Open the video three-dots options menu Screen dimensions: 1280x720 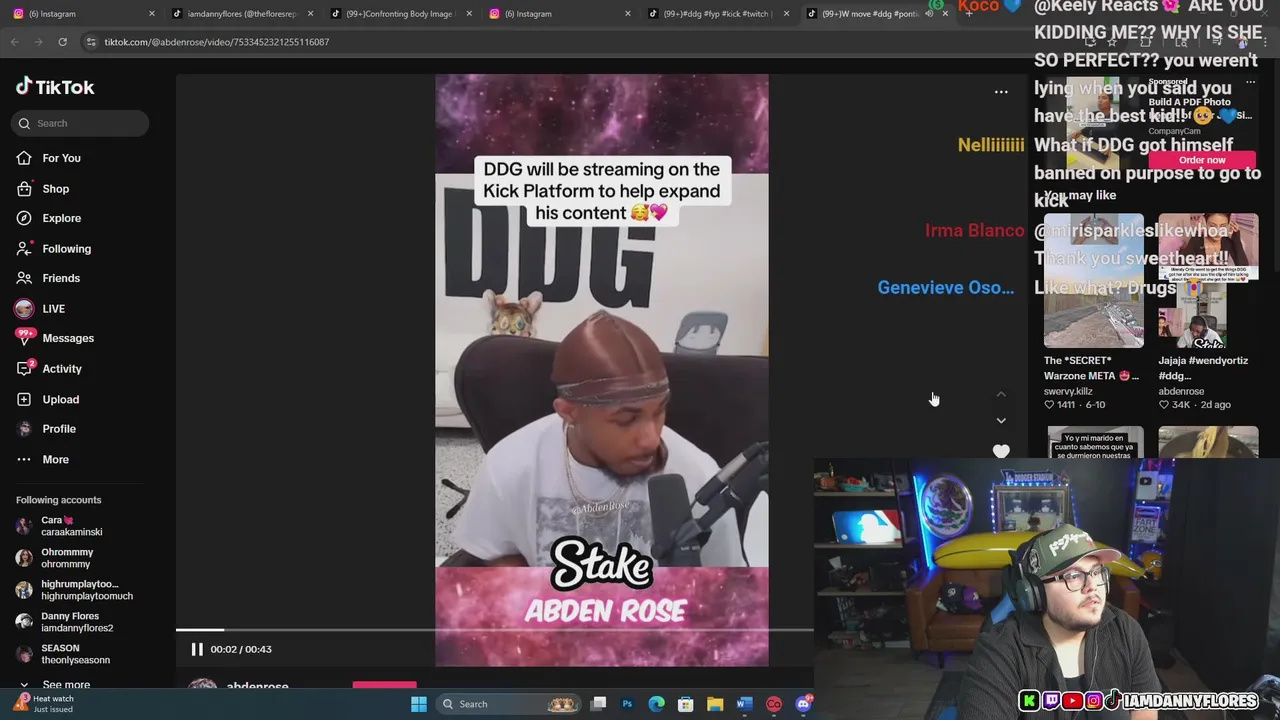click(1001, 92)
